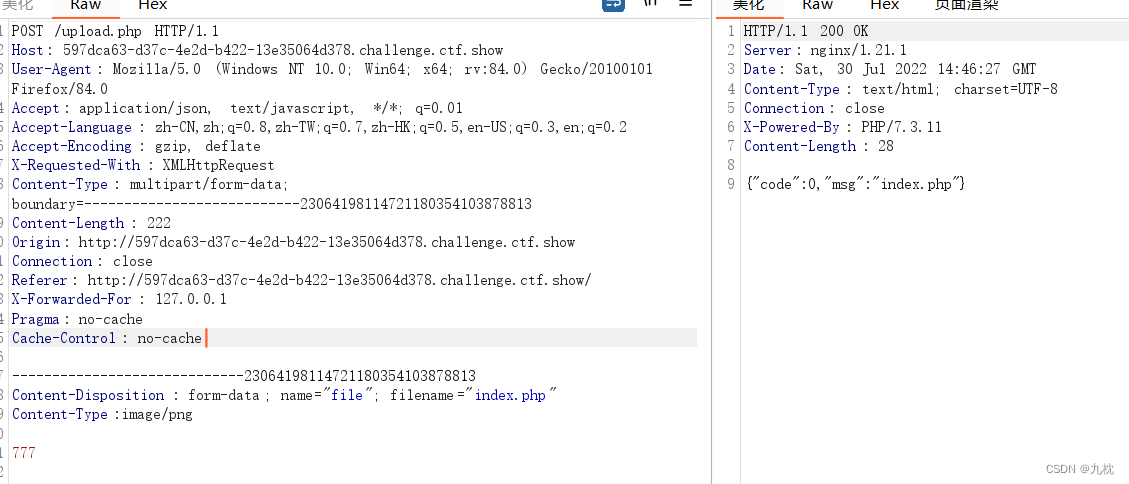
Task: Click the X-Requested-With: XMLHttpRequest line
Action: (x=143, y=165)
